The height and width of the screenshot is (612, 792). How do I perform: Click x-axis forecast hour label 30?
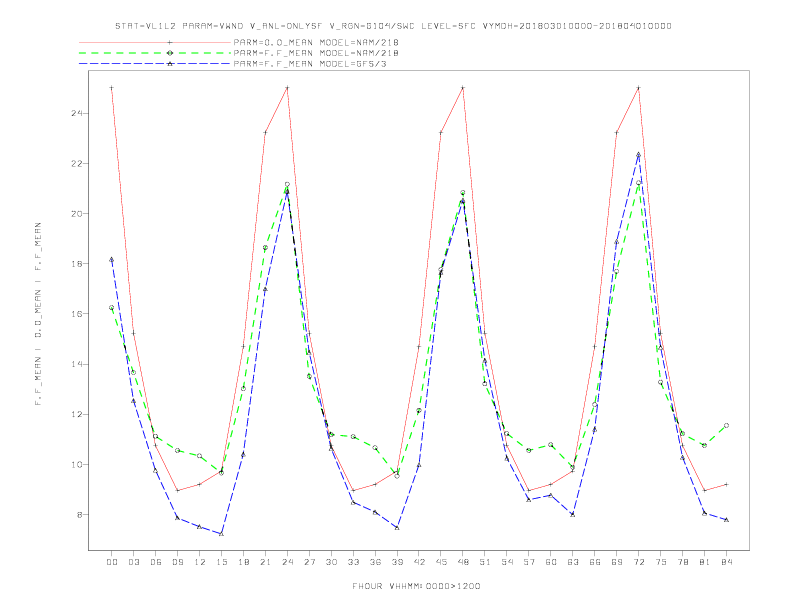[x=331, y=562]
